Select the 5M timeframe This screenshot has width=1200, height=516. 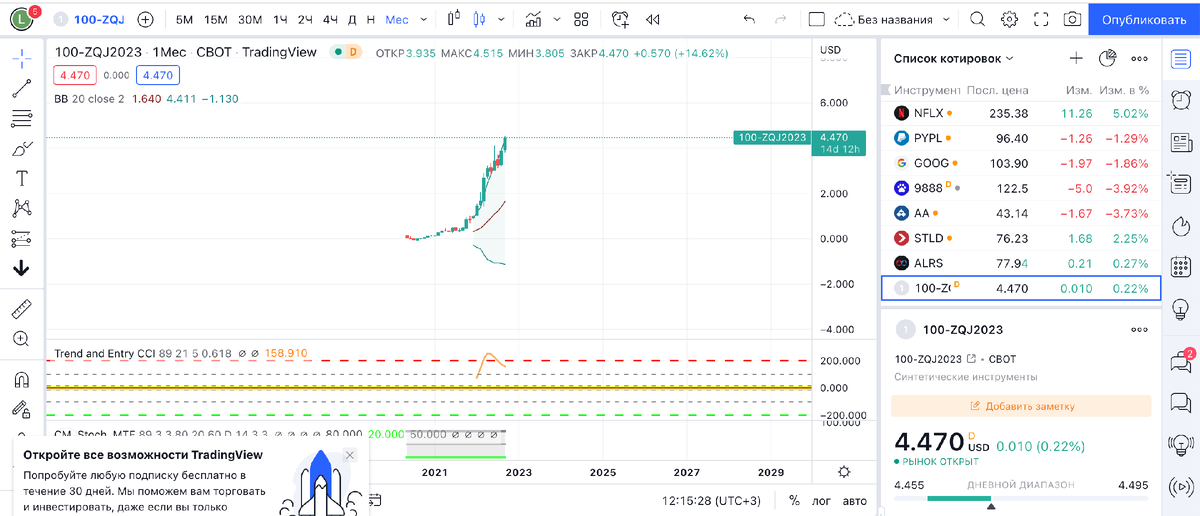coord(184,19)
